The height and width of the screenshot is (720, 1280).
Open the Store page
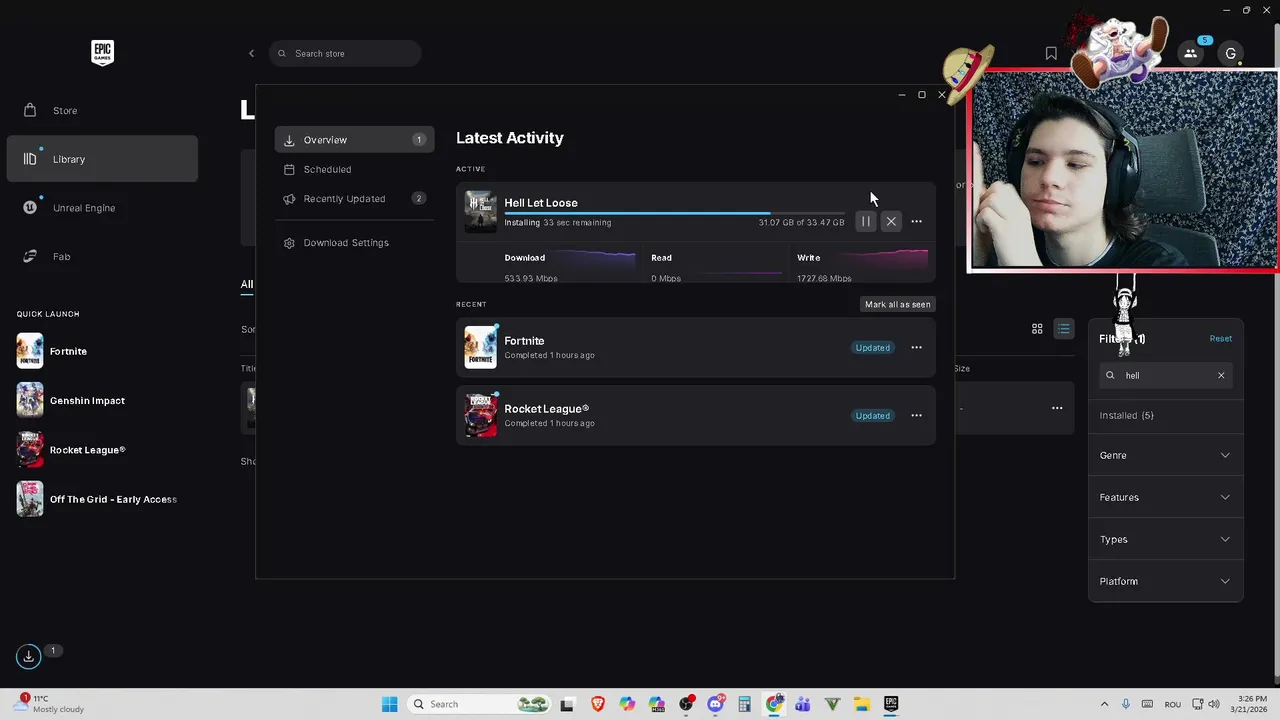click(102, 110)
